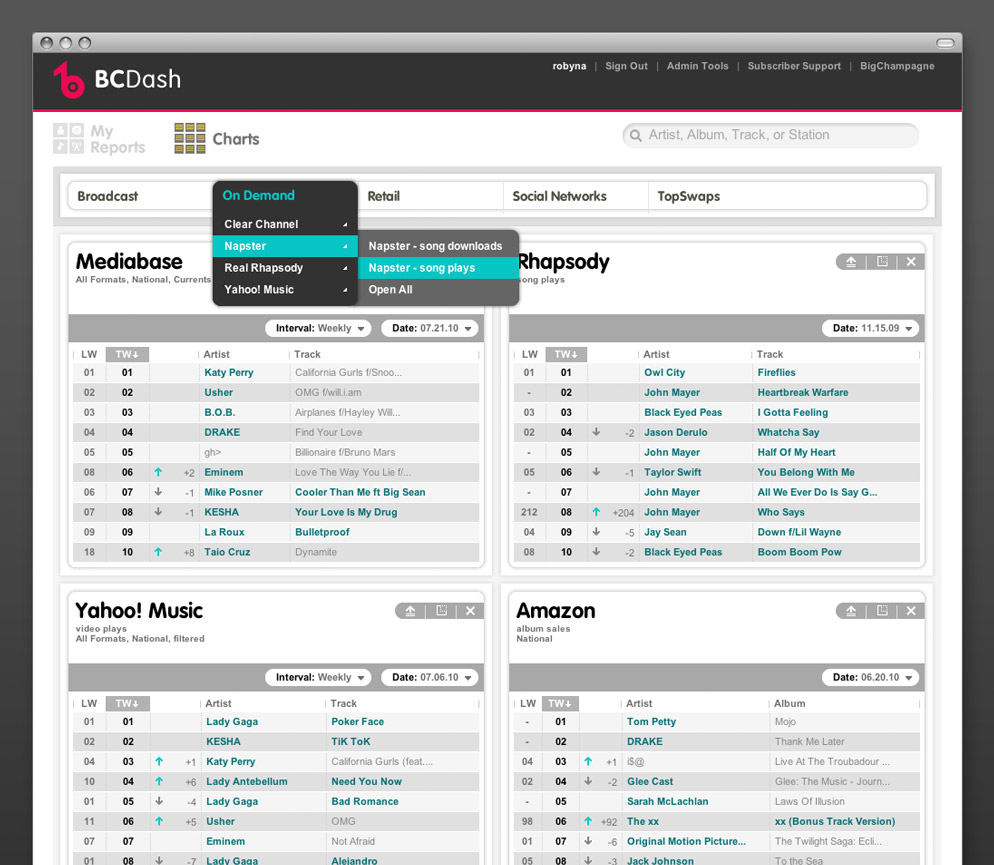Open the TopSwaps tab
Screen dimensions: 994x865
[688, 196]
